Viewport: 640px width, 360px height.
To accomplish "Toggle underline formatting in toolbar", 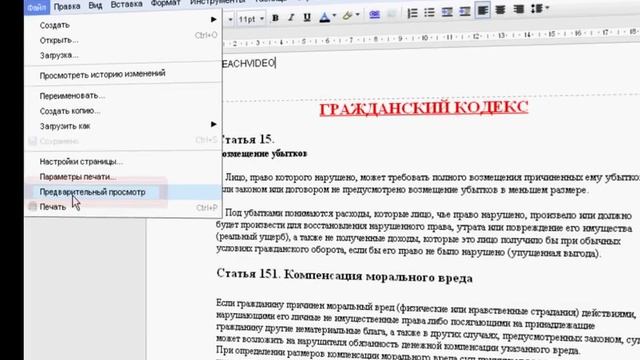I will (x=307, y=17).
